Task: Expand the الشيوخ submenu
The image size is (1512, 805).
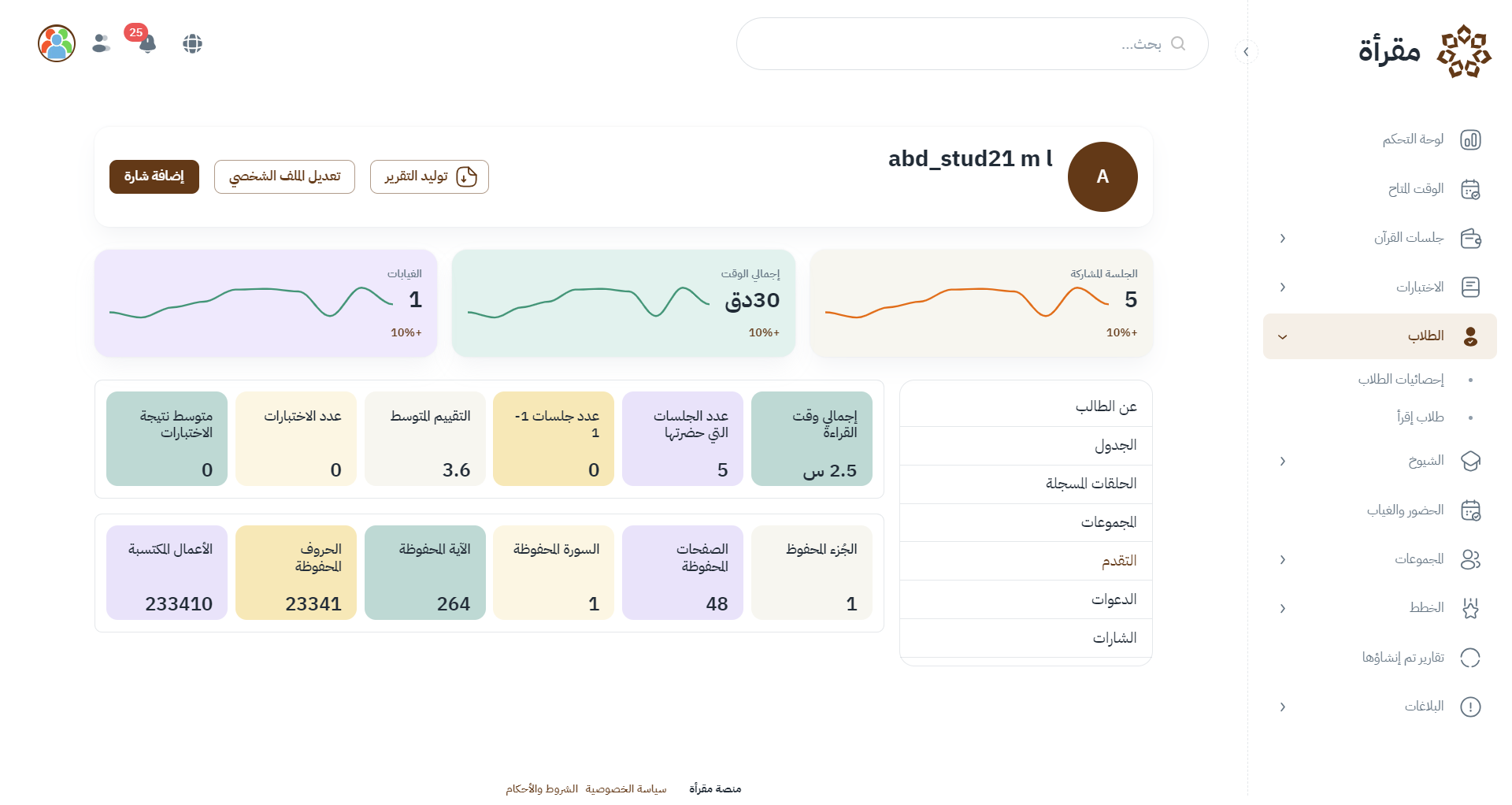Action: [x=1283, y=462]
